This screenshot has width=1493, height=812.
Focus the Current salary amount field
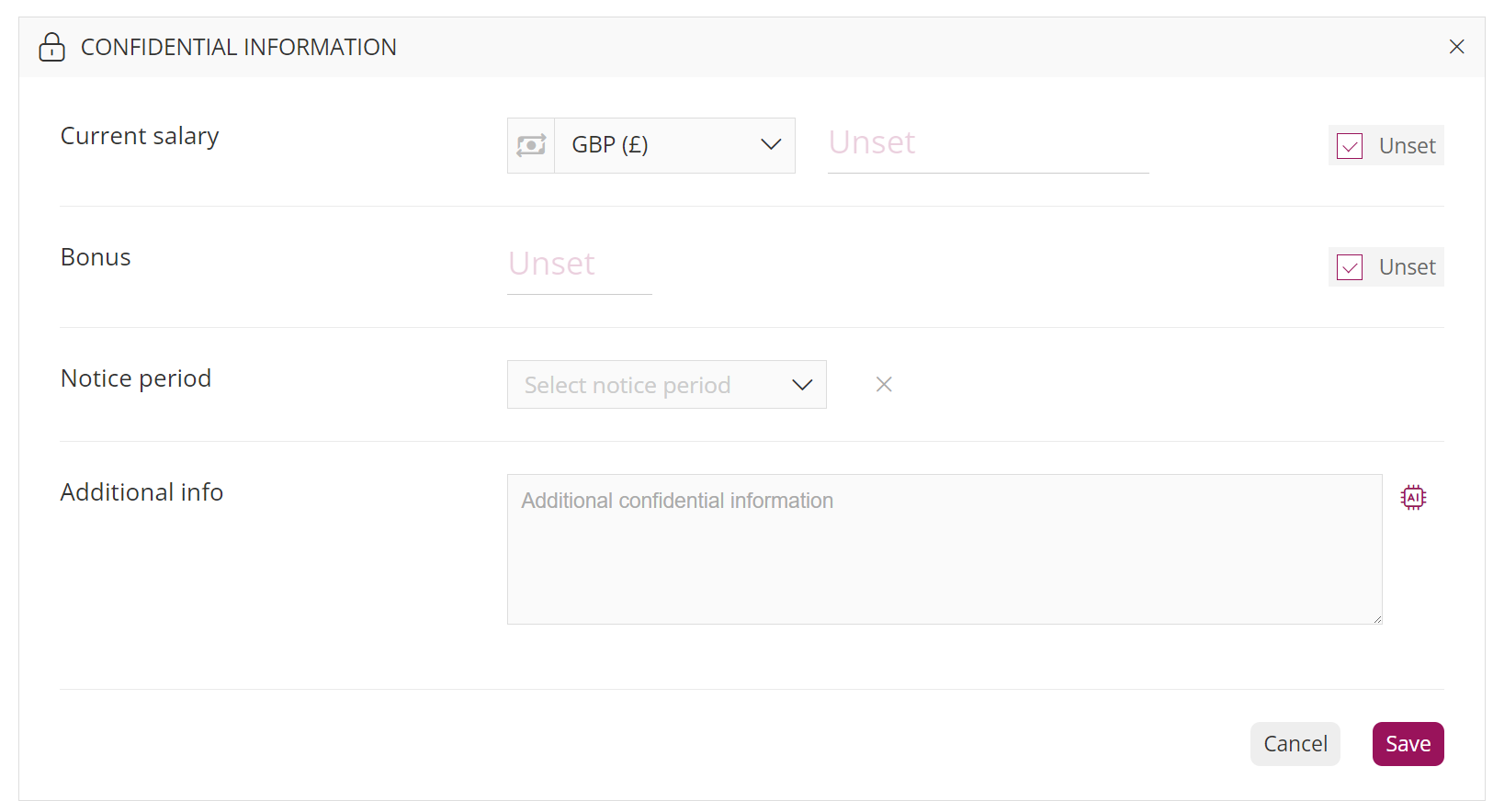pos(989,144)
